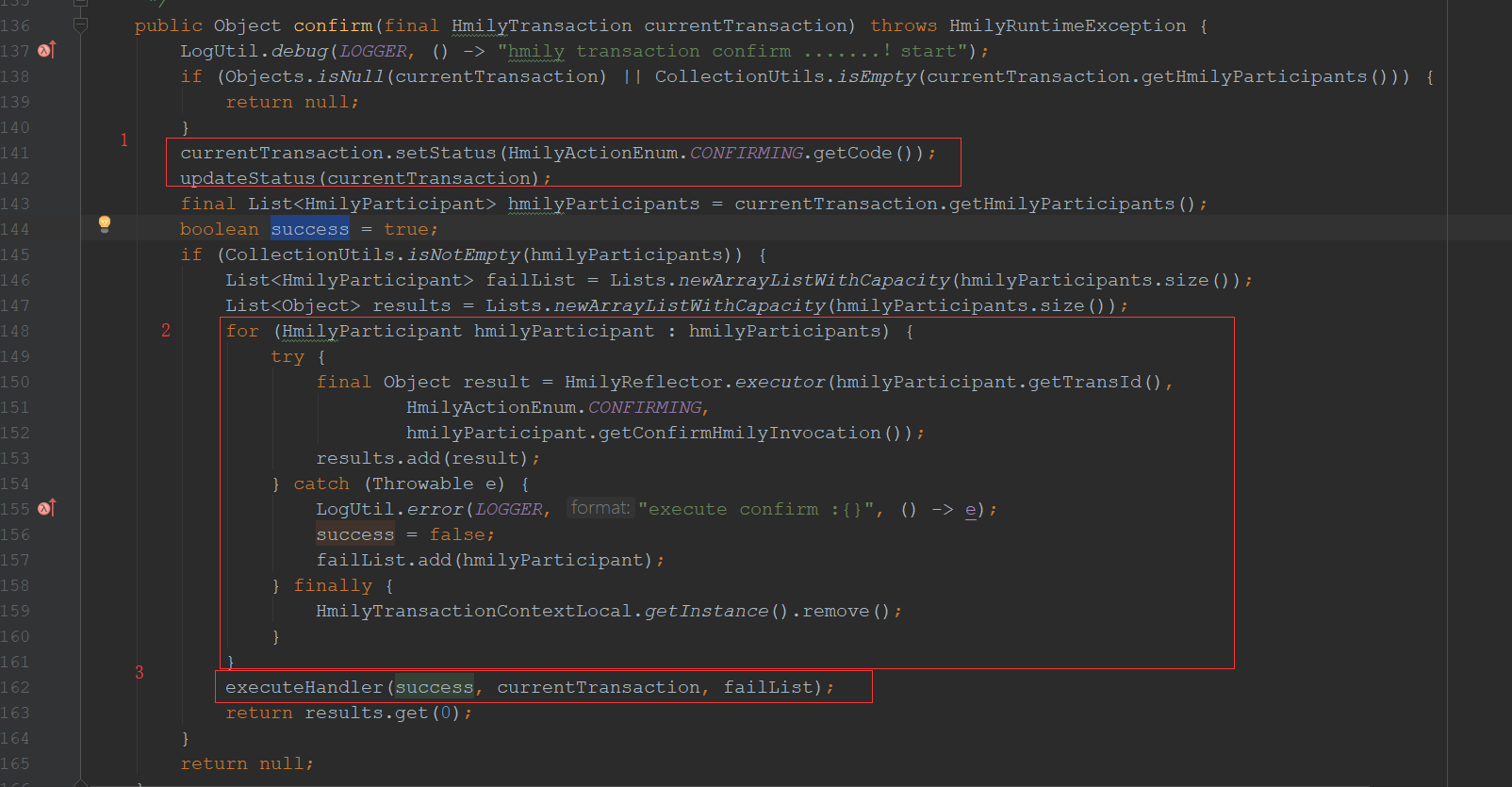Click 'getInstance()' on line 159
Image resolution: width=1512 pixels, height=787 pixels.
pyautogui.click(x=716, y=611)
